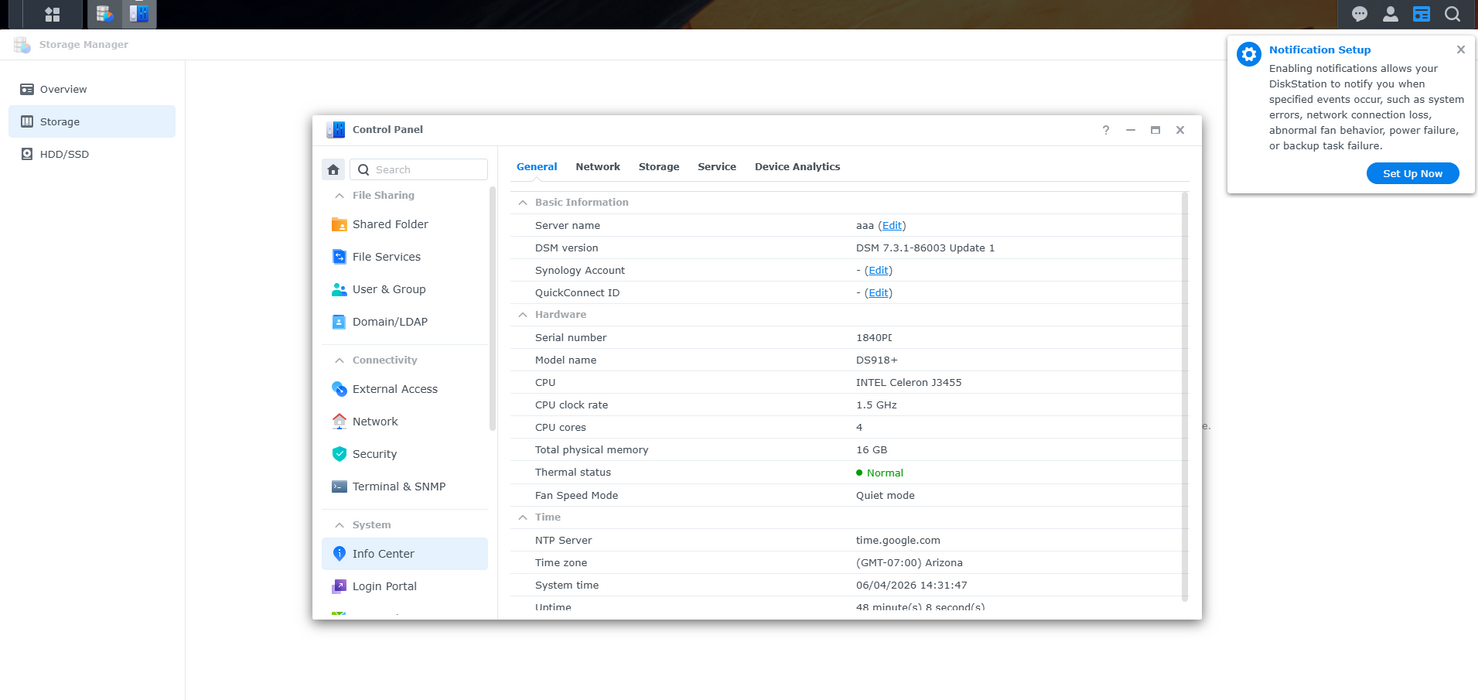1478x700 pixels.
Task: Open Shared Folder settings
Action: (x=405, y=224)
